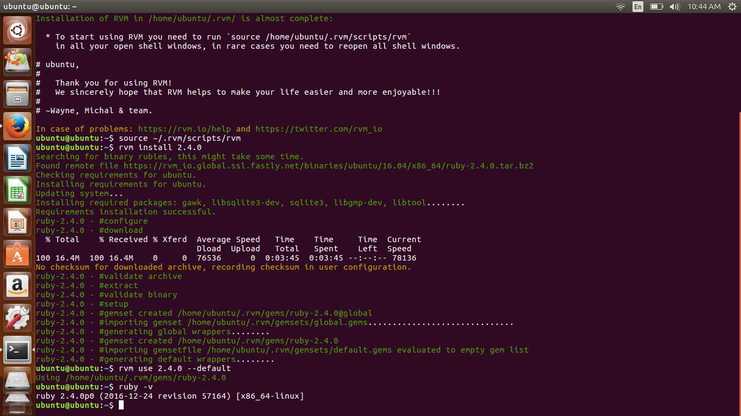Screen dimensions: 741x416
Task: Click the 'rvm use 2.4.0 --default' command
Action: click(x=175, y=368)
